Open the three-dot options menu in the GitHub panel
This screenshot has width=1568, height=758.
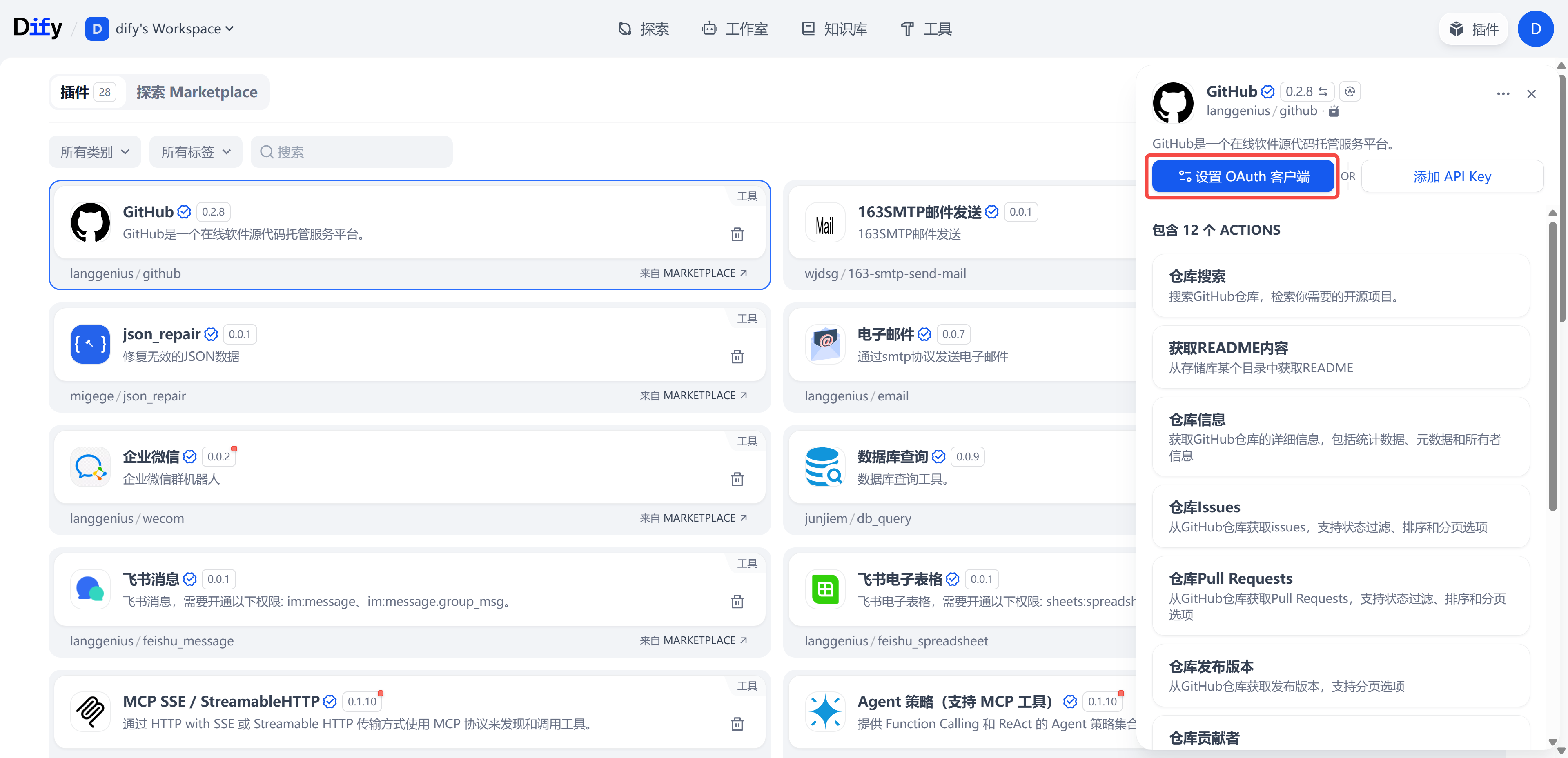tap(1503, 94)
